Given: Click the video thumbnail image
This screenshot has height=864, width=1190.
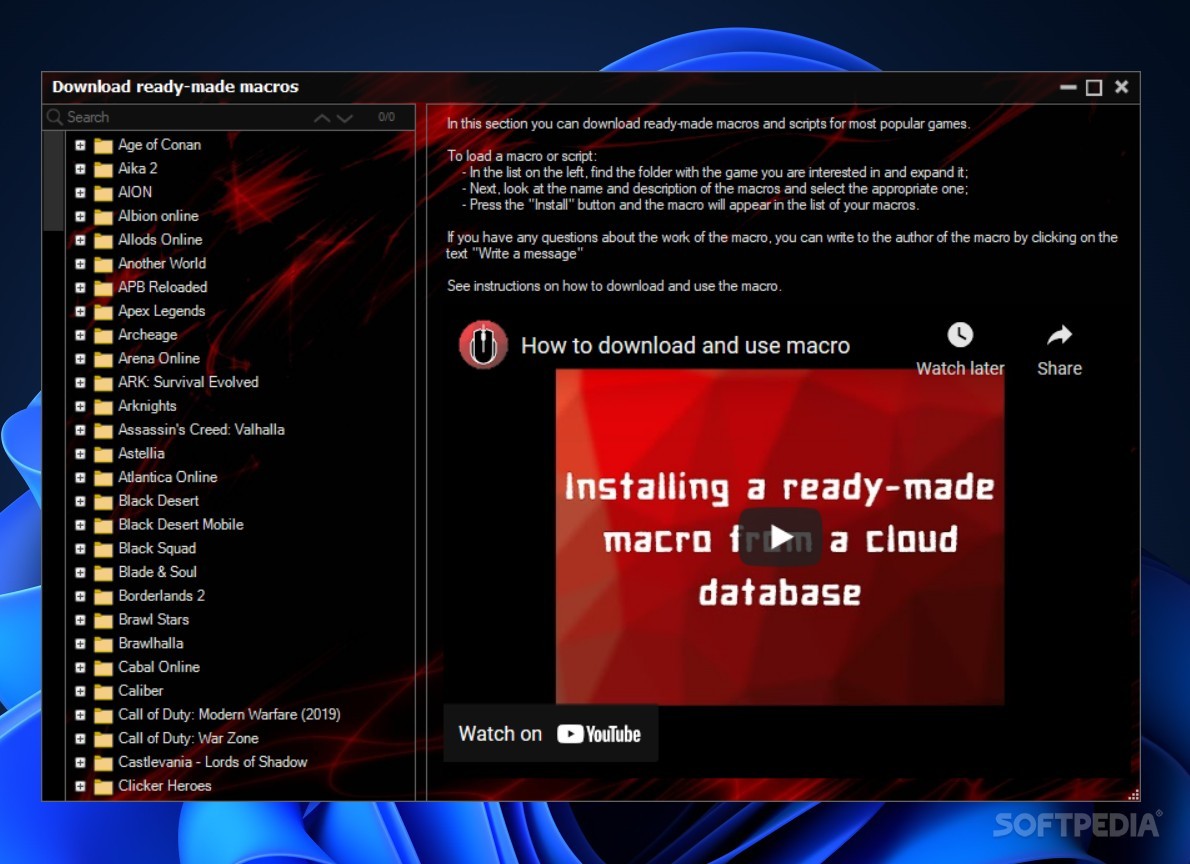Looking at the screenshot, I should [x=779, y=537].
